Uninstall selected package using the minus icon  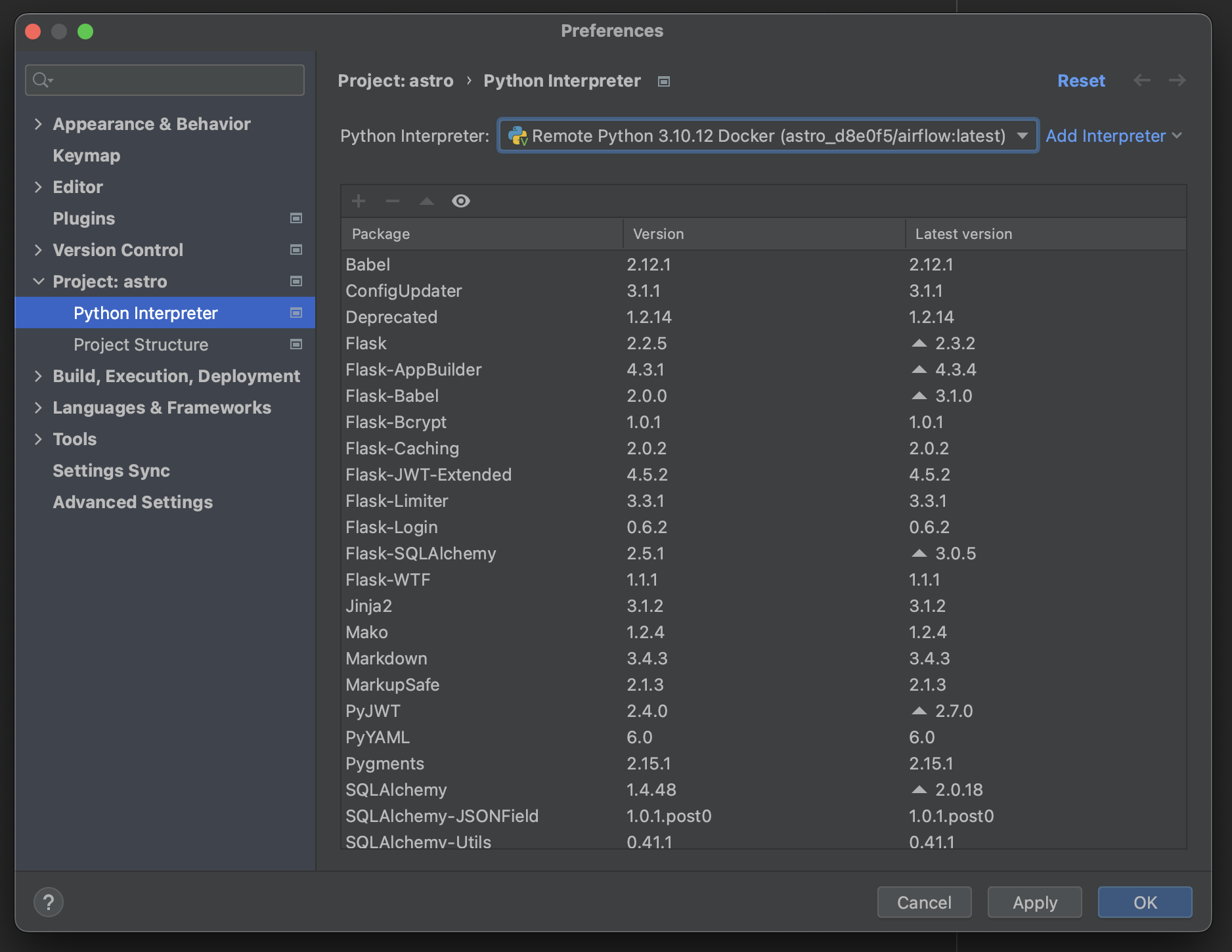[393, 201]
